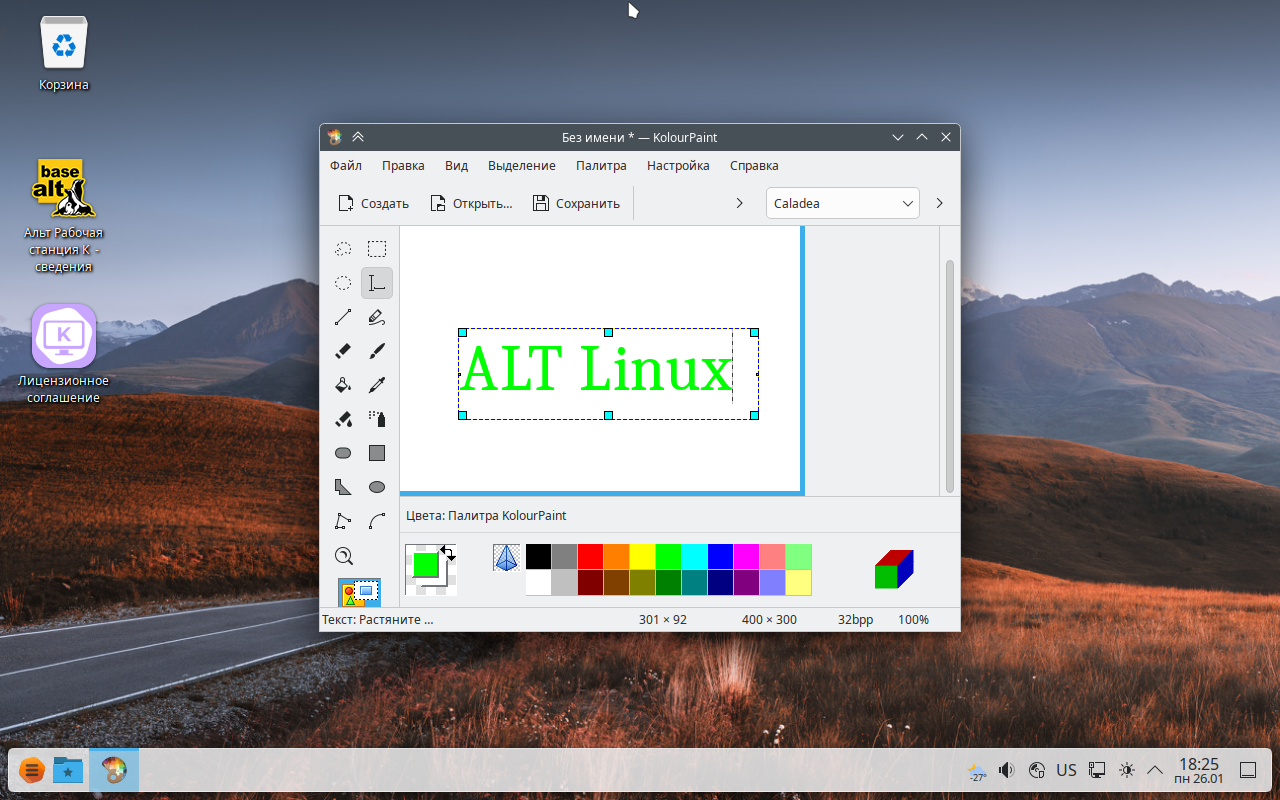This screenshot has width=1280, height=800.
Task: Select the Free-form selection tool
Action: click(343, 249)
